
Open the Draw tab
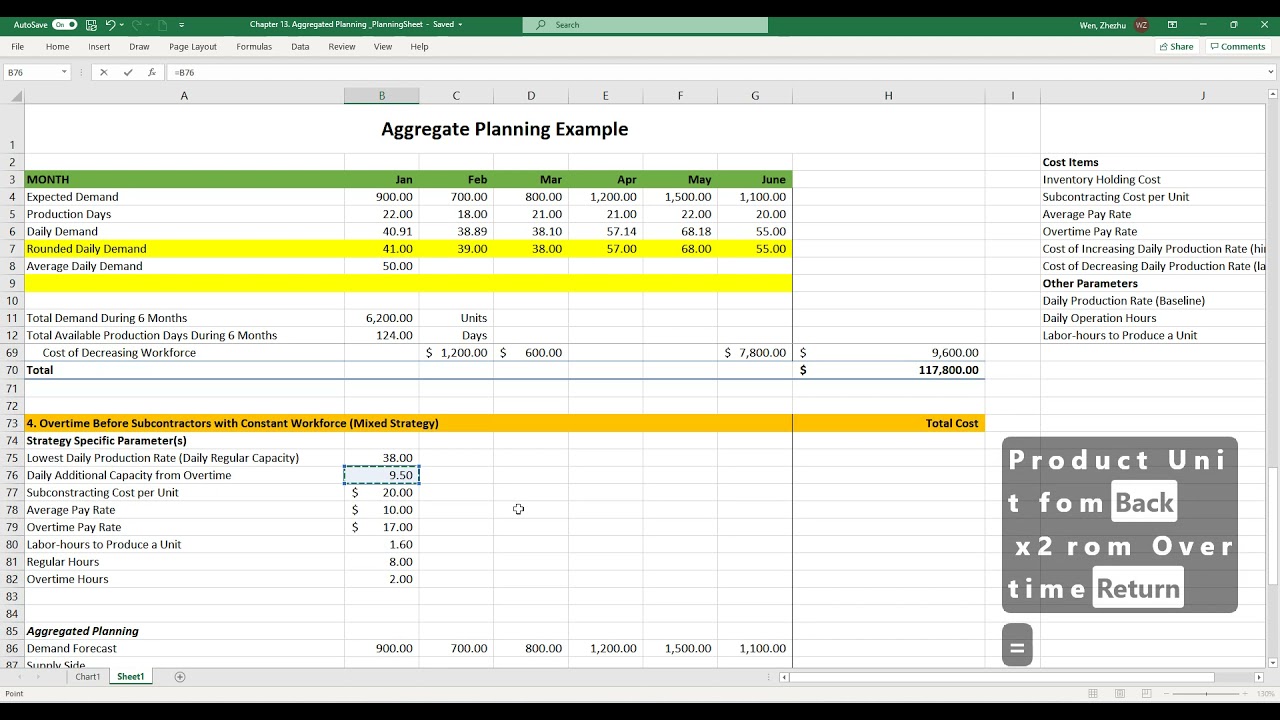point(139,46)
